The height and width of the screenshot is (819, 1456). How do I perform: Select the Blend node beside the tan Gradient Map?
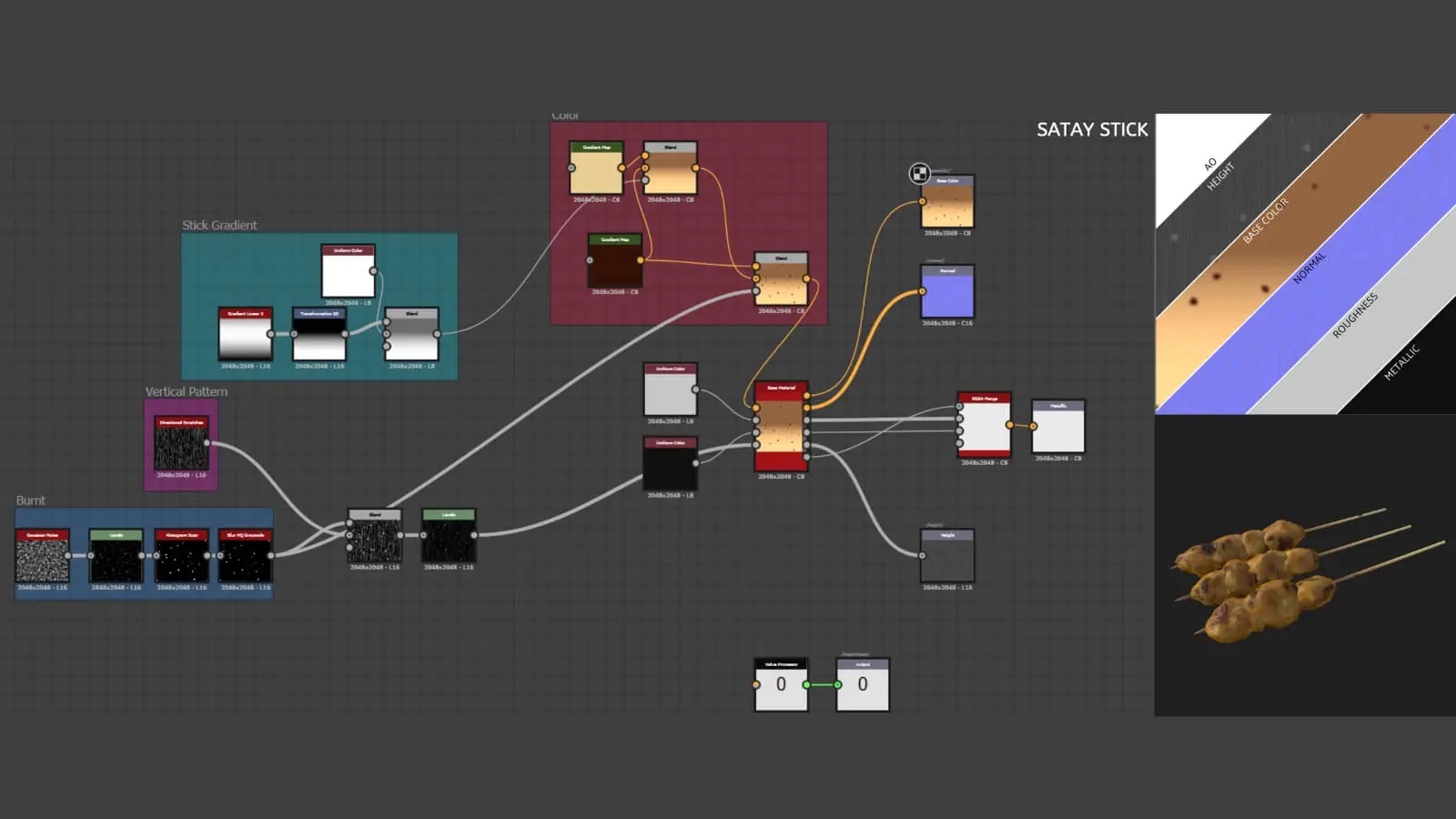[671, 168]
